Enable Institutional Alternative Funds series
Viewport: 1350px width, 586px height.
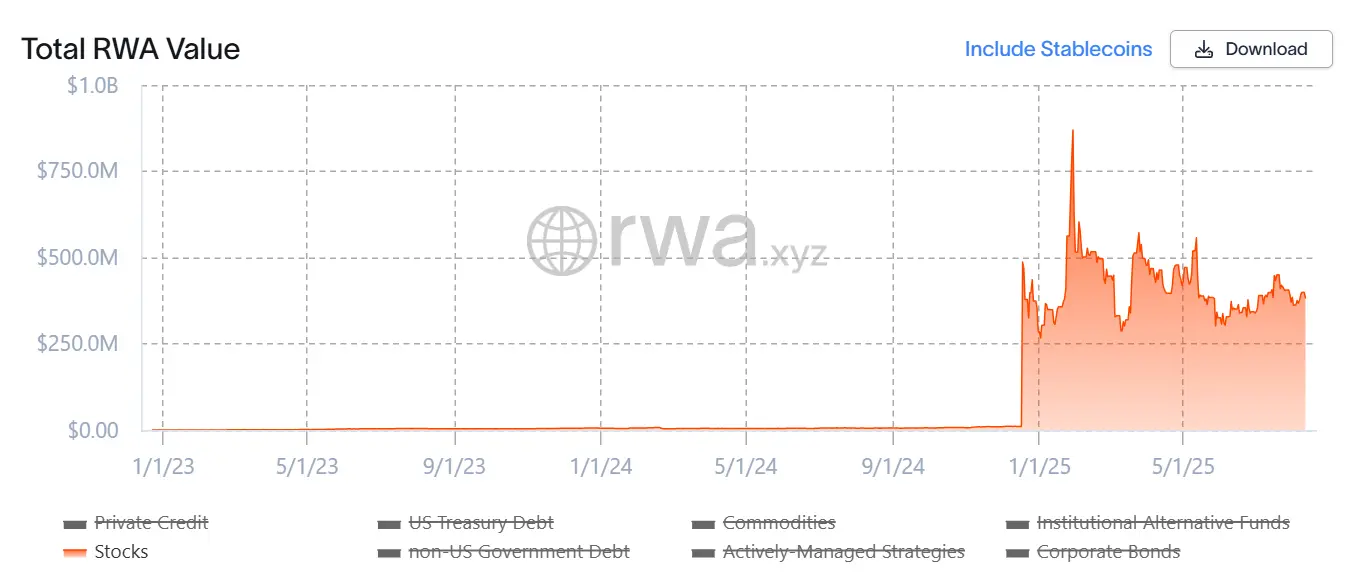[1163, 523]
